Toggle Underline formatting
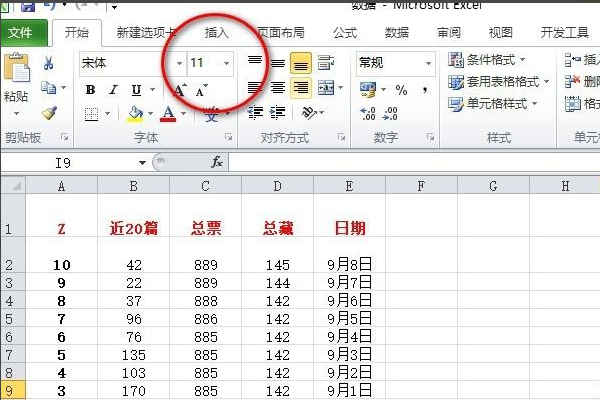 coord(136,90)
